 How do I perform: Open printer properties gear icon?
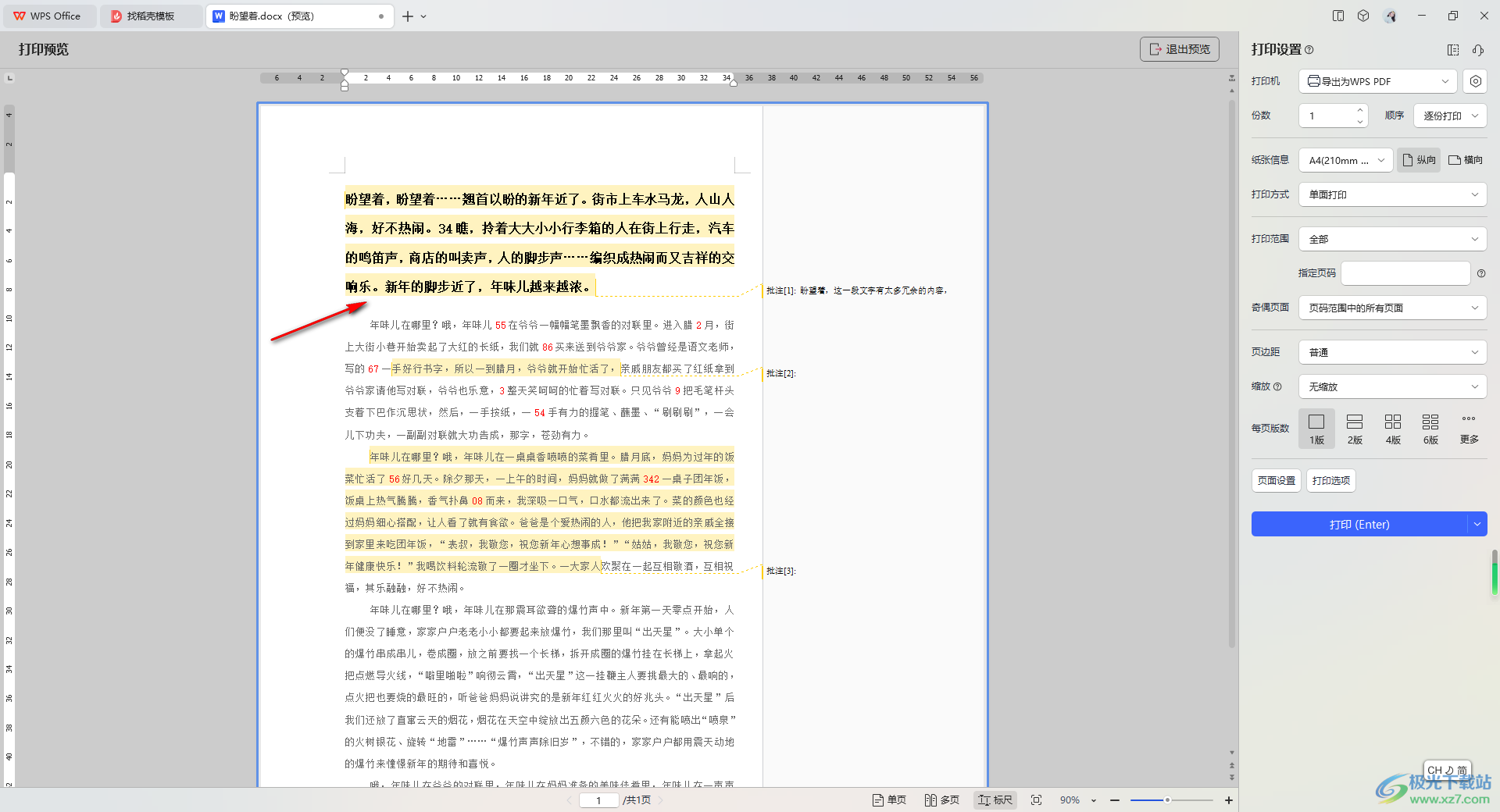(x=1475, y=81)
